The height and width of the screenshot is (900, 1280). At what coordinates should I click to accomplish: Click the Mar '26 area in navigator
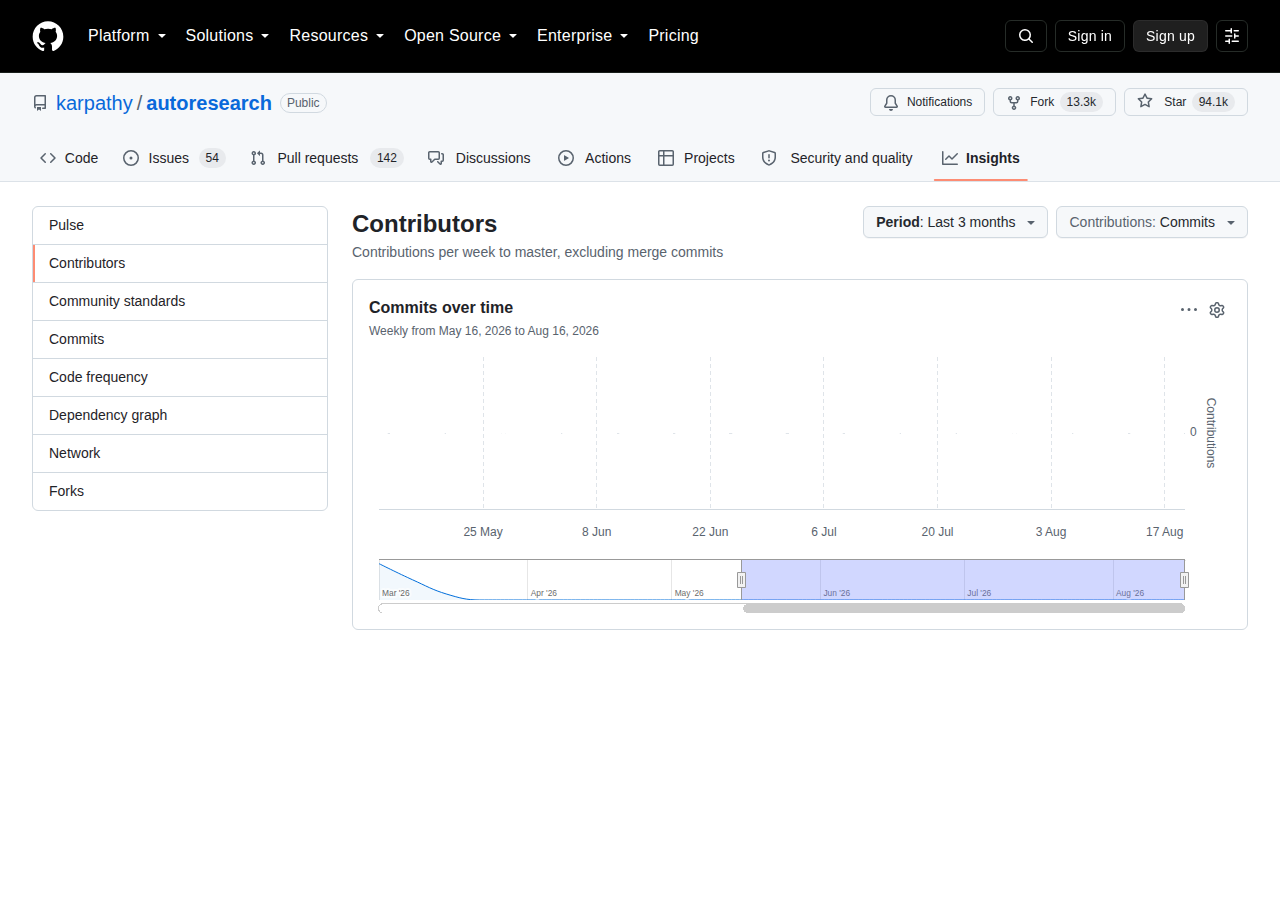coord(453,580)
